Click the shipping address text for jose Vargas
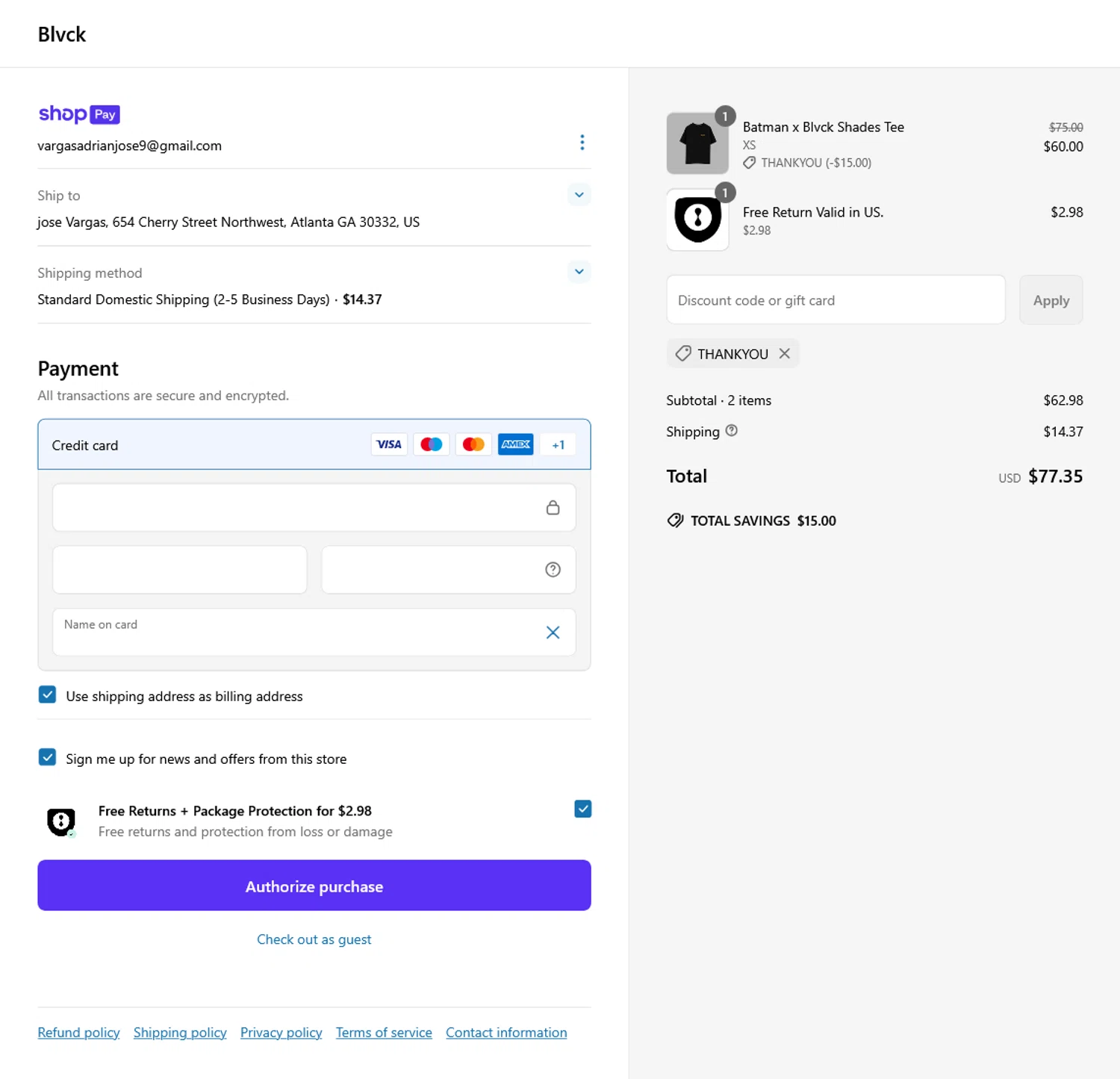 click(228, 222)
